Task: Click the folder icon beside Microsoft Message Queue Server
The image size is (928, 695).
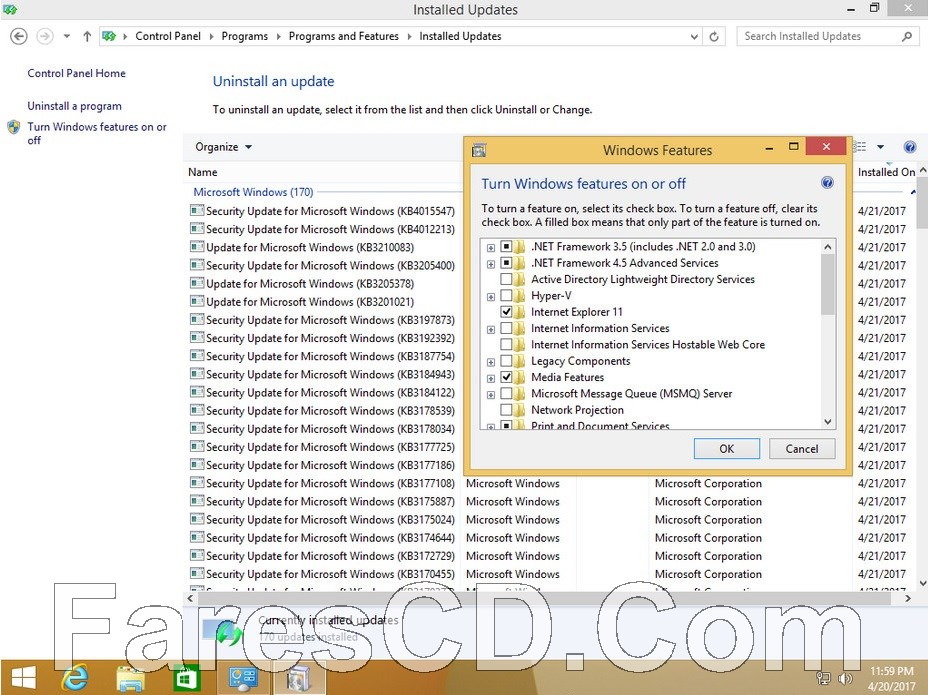Action: click(519, 394)
